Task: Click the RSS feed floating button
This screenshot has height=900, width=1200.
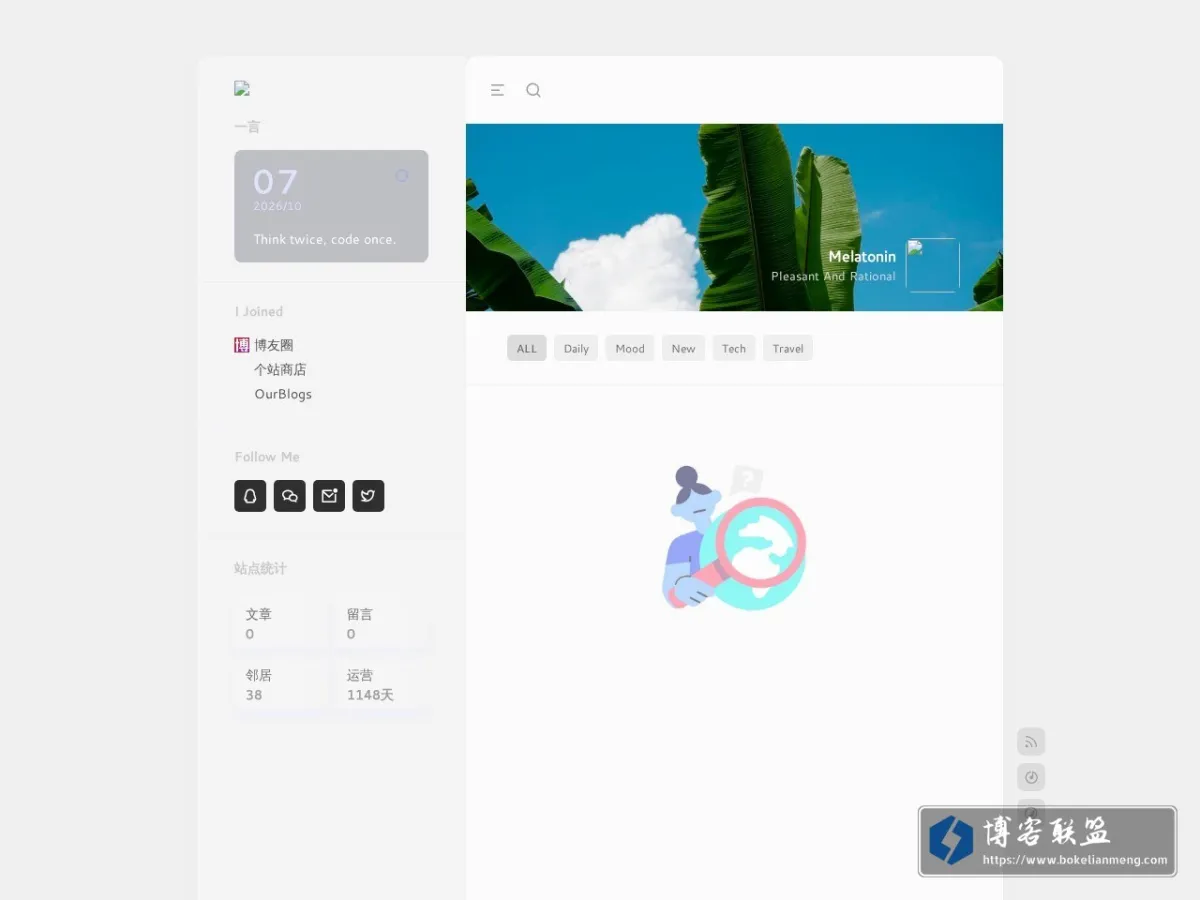Action: (1031, 742)
